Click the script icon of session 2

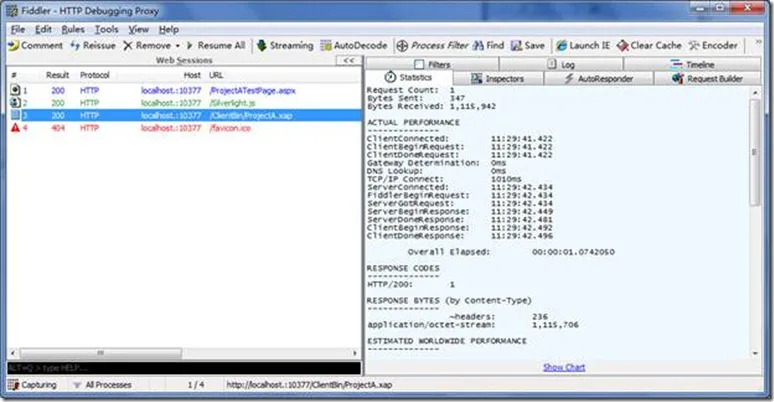pyautogui.click(x=15, y=102)
